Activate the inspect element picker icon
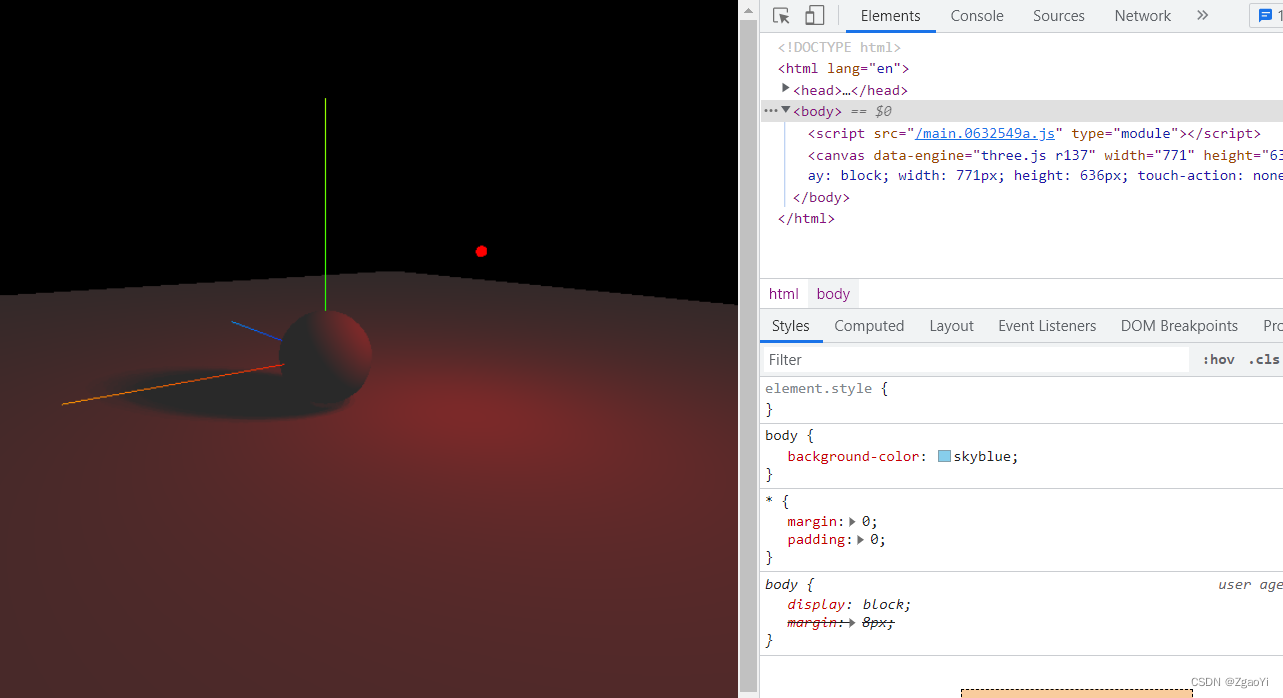Image resolution: width=1283 pixels, height=698 pixels. point(782,15)
